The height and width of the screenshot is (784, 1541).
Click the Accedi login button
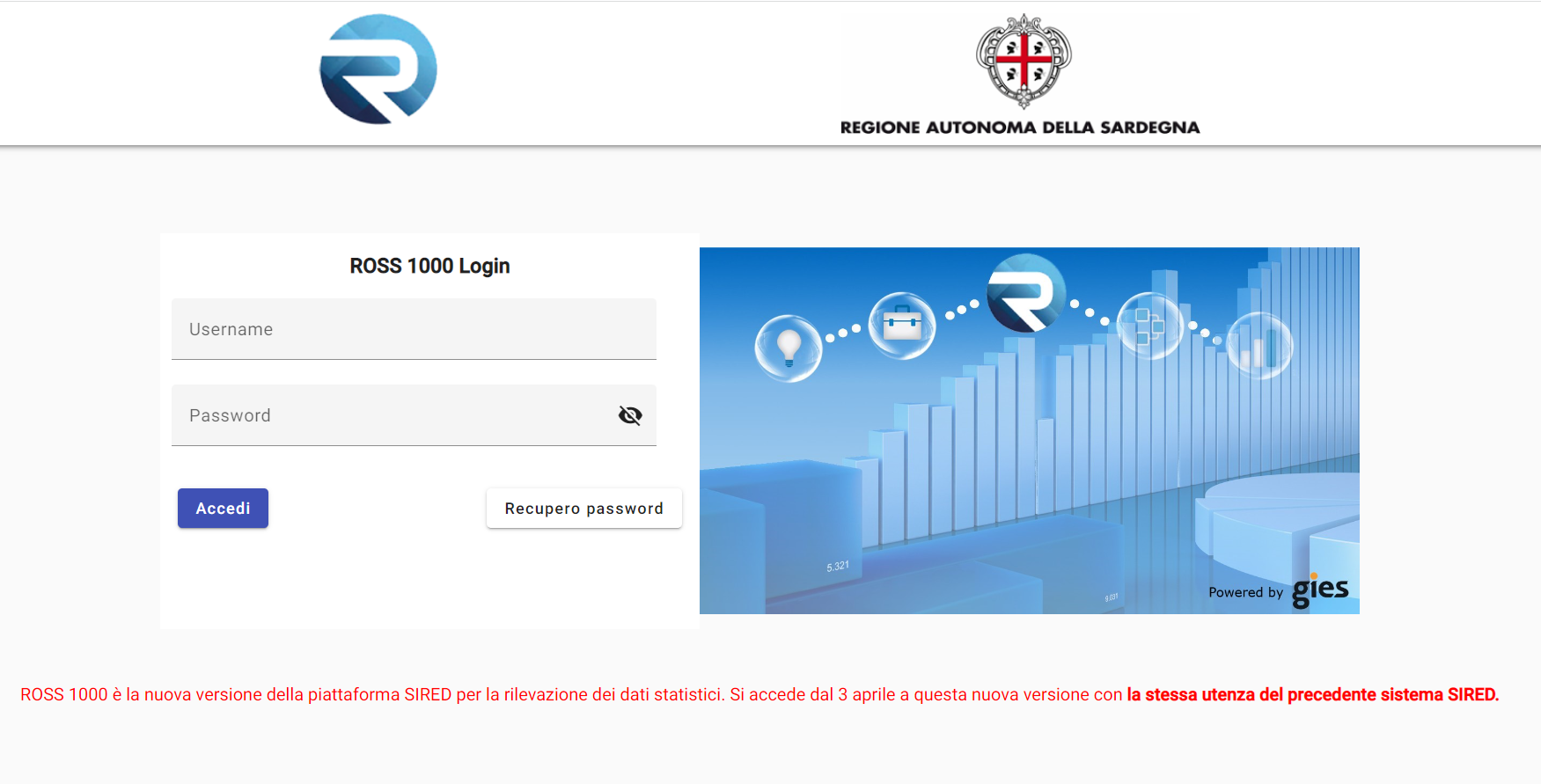tap(223, 509)
